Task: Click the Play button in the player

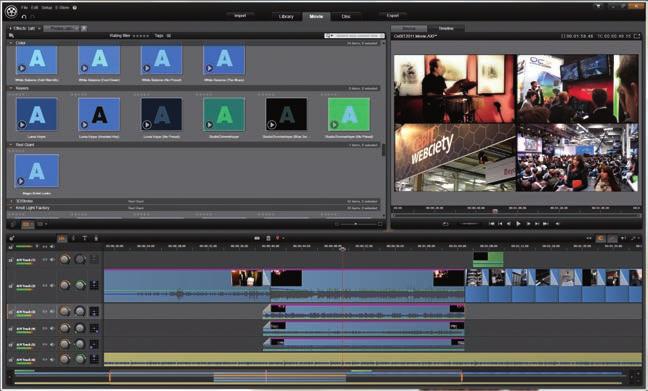Action: point(518,224)
